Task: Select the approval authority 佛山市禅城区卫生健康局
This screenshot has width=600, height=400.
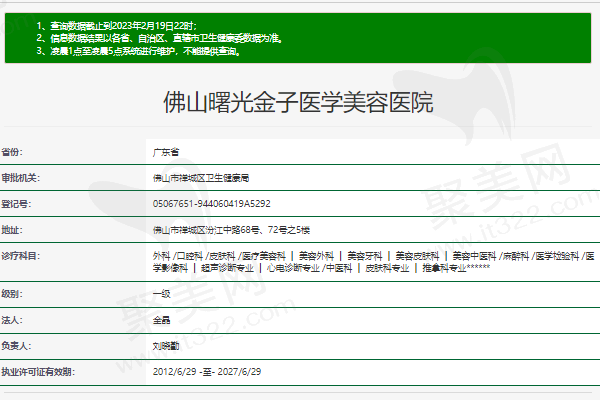Action: coord(201,178)
